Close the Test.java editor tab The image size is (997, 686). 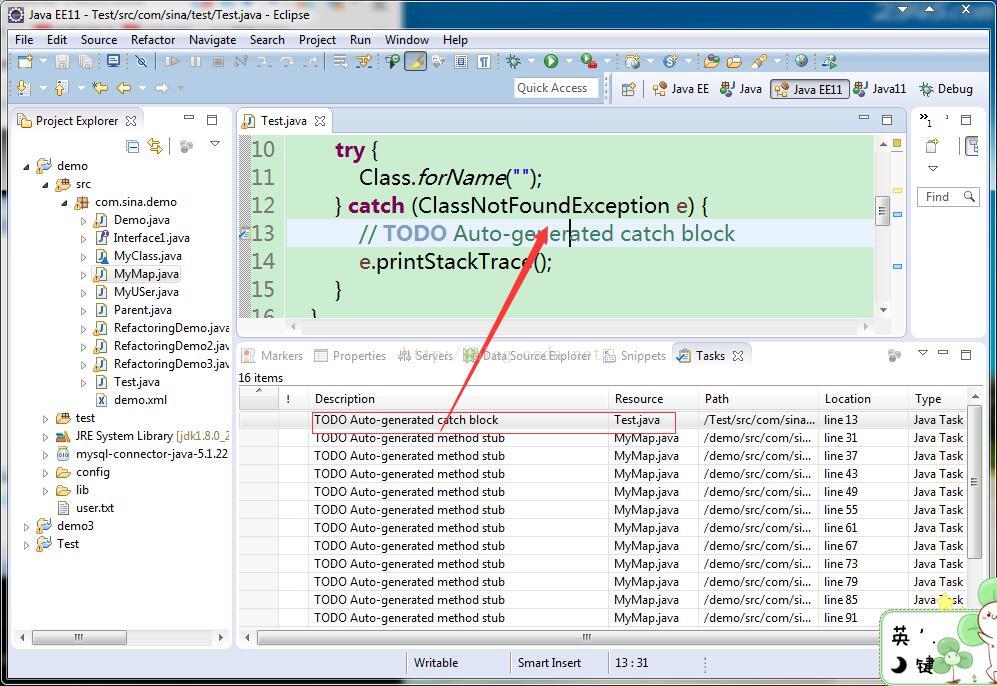[320, 121]
